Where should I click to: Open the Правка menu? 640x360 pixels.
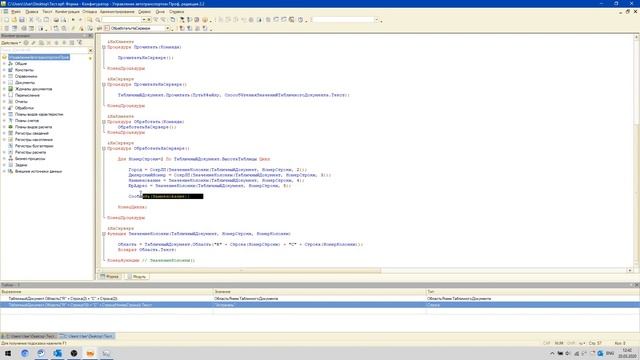[31, 12]
